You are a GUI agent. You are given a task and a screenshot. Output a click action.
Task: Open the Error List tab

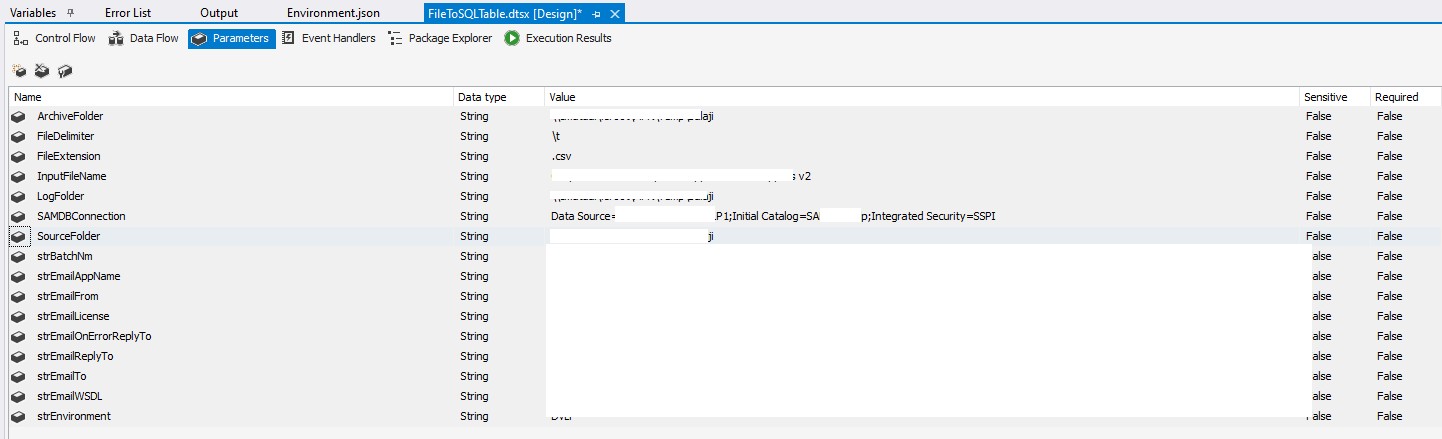[128, 13]
